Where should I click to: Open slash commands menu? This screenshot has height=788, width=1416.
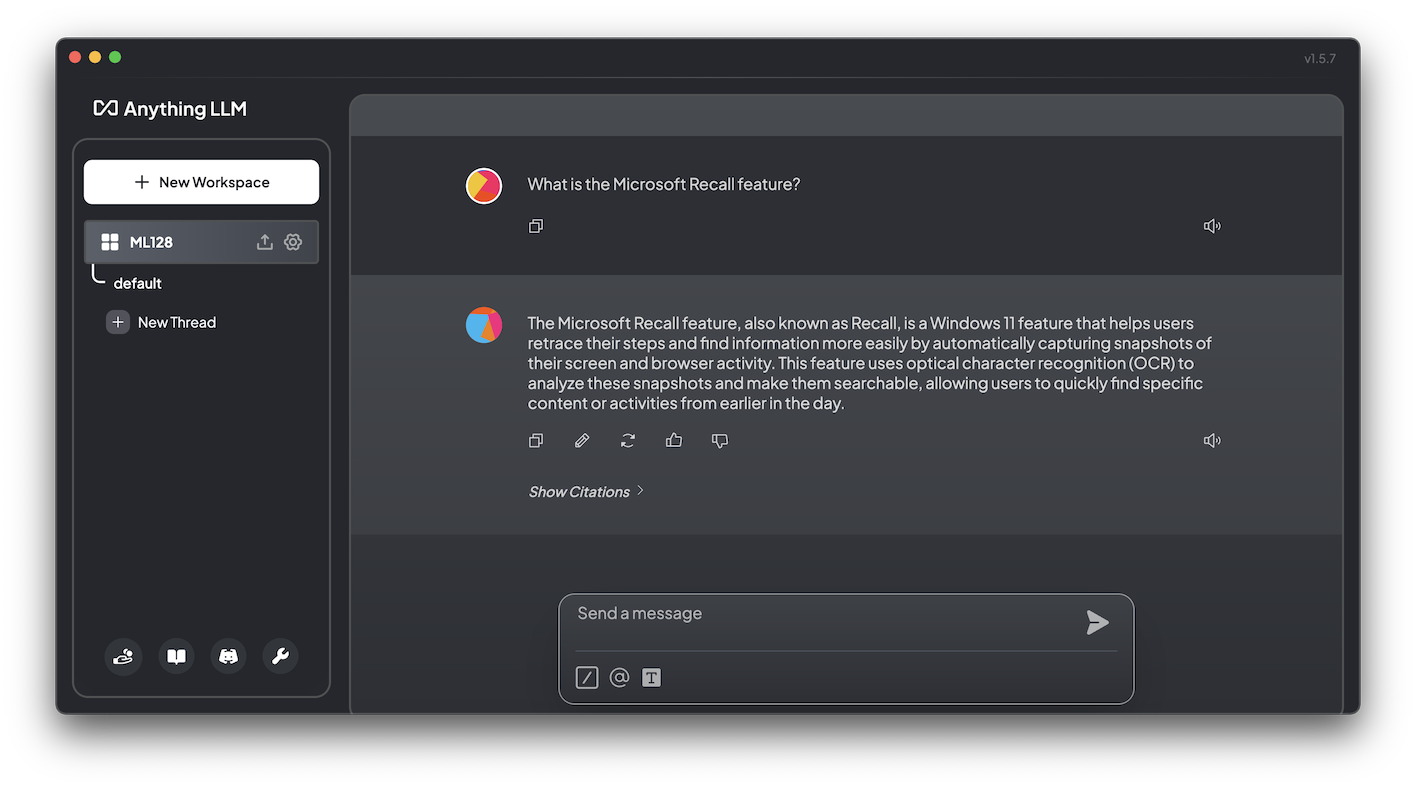point(587,678)
